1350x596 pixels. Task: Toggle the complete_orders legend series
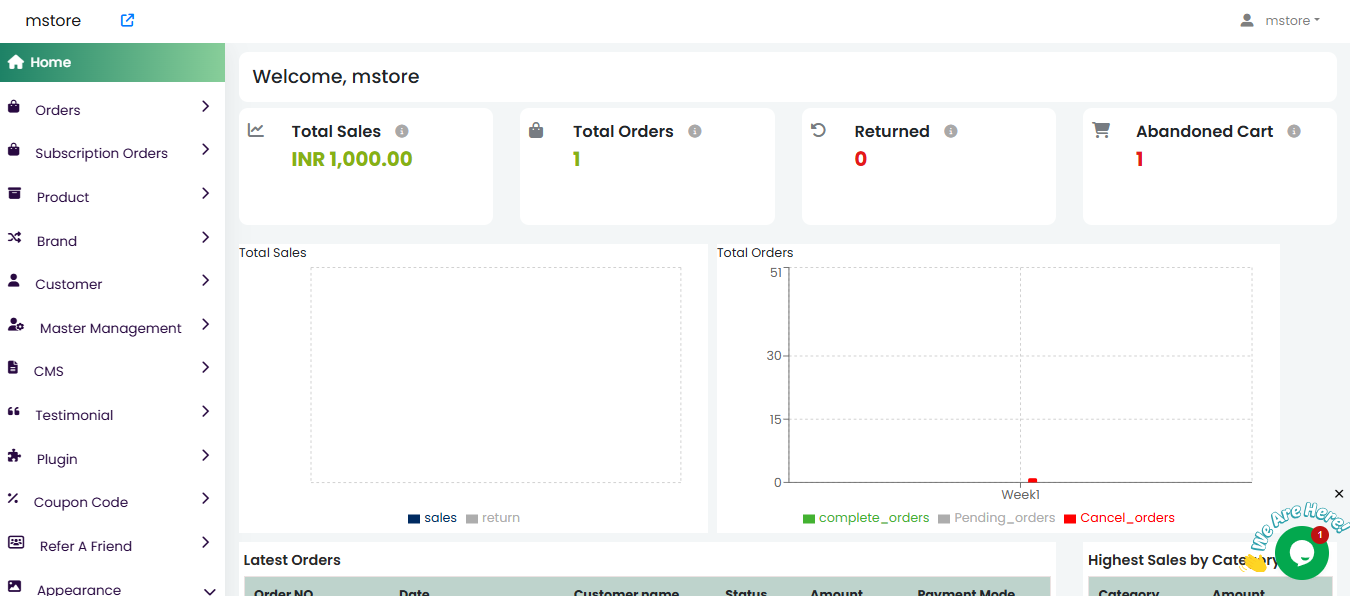[866, 518]
